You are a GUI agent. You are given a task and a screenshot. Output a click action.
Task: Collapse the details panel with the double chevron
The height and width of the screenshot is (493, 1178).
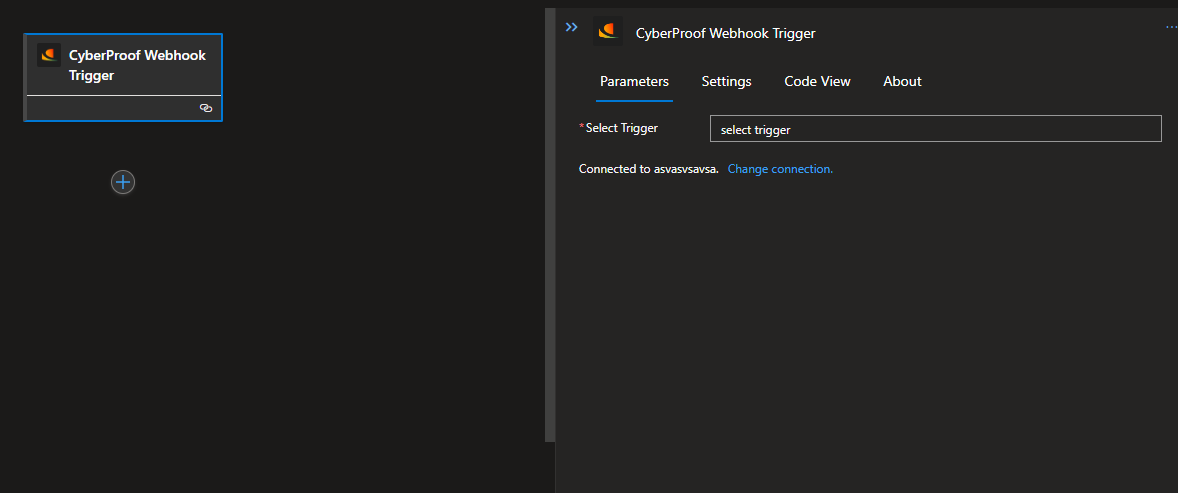click(572, 27)
